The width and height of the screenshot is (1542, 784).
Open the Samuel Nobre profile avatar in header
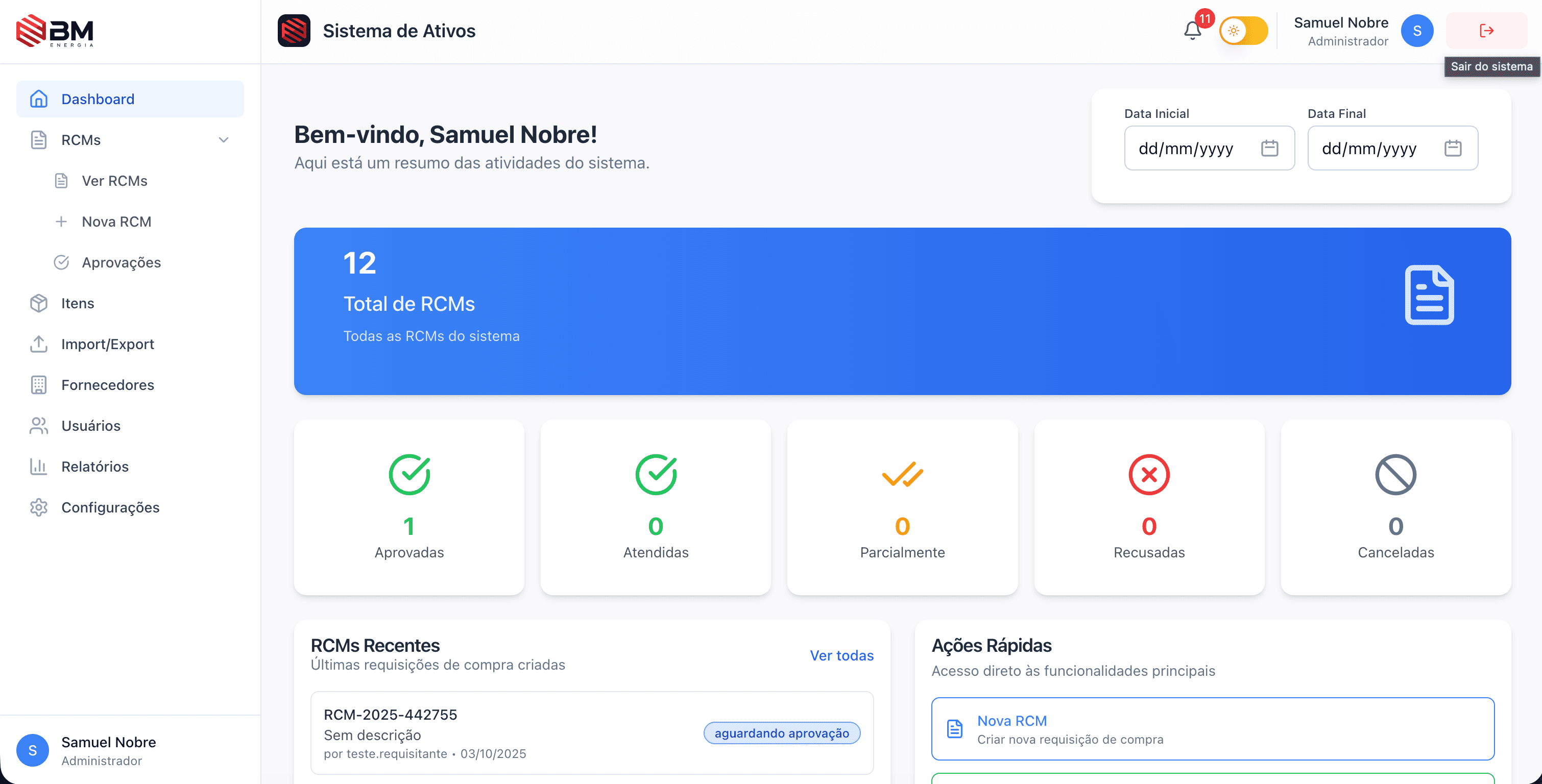click(1417, 31)
